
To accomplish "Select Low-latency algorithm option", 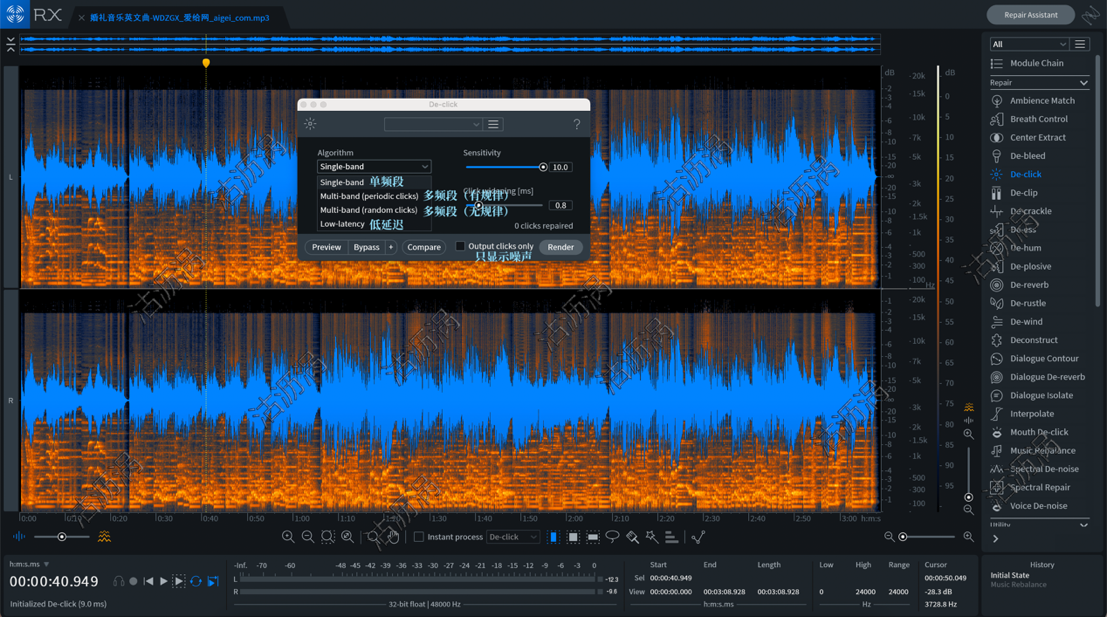I will tap(342, 224).
